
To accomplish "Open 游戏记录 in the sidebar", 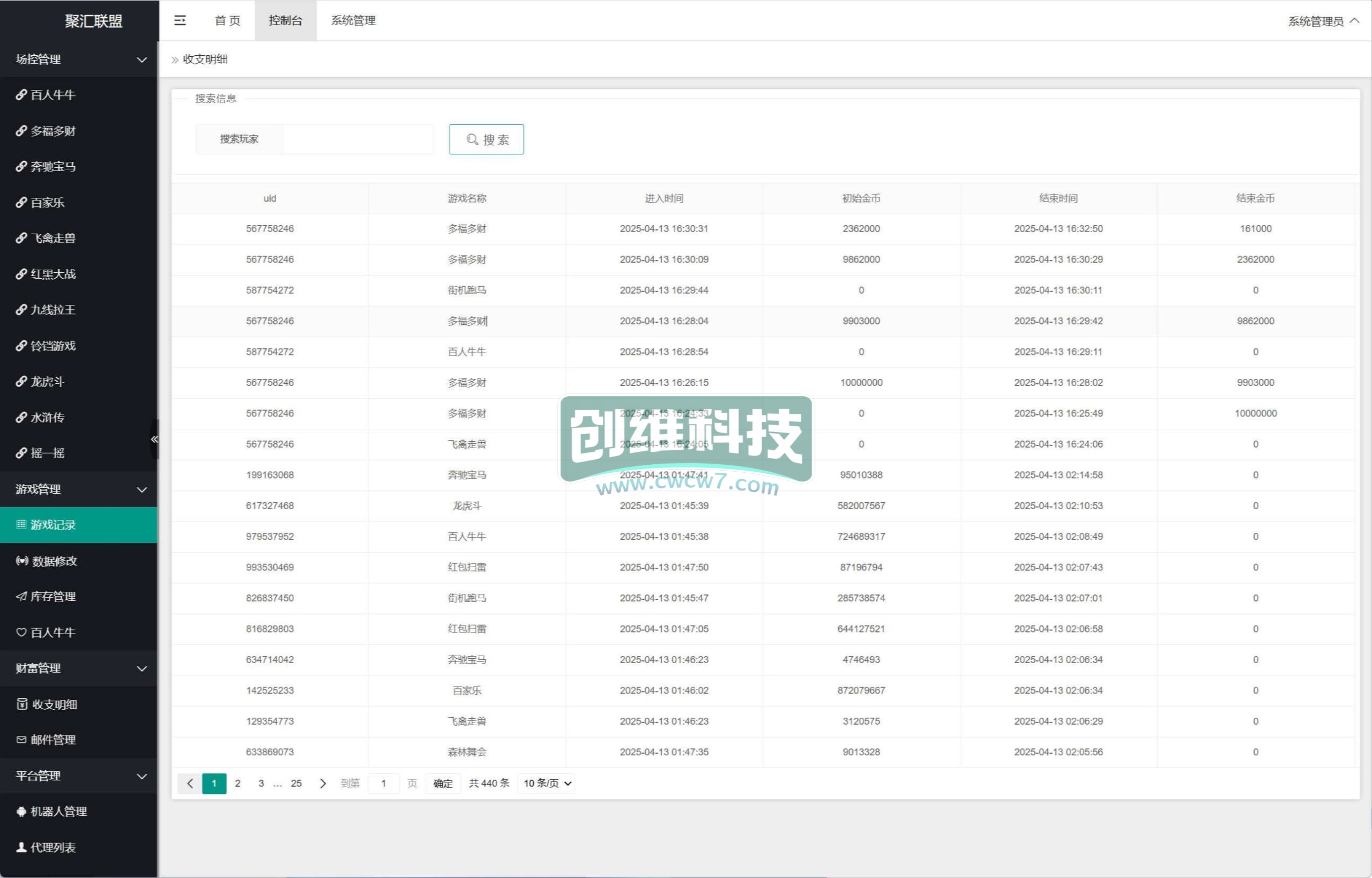I will click(x=79, y=525).
